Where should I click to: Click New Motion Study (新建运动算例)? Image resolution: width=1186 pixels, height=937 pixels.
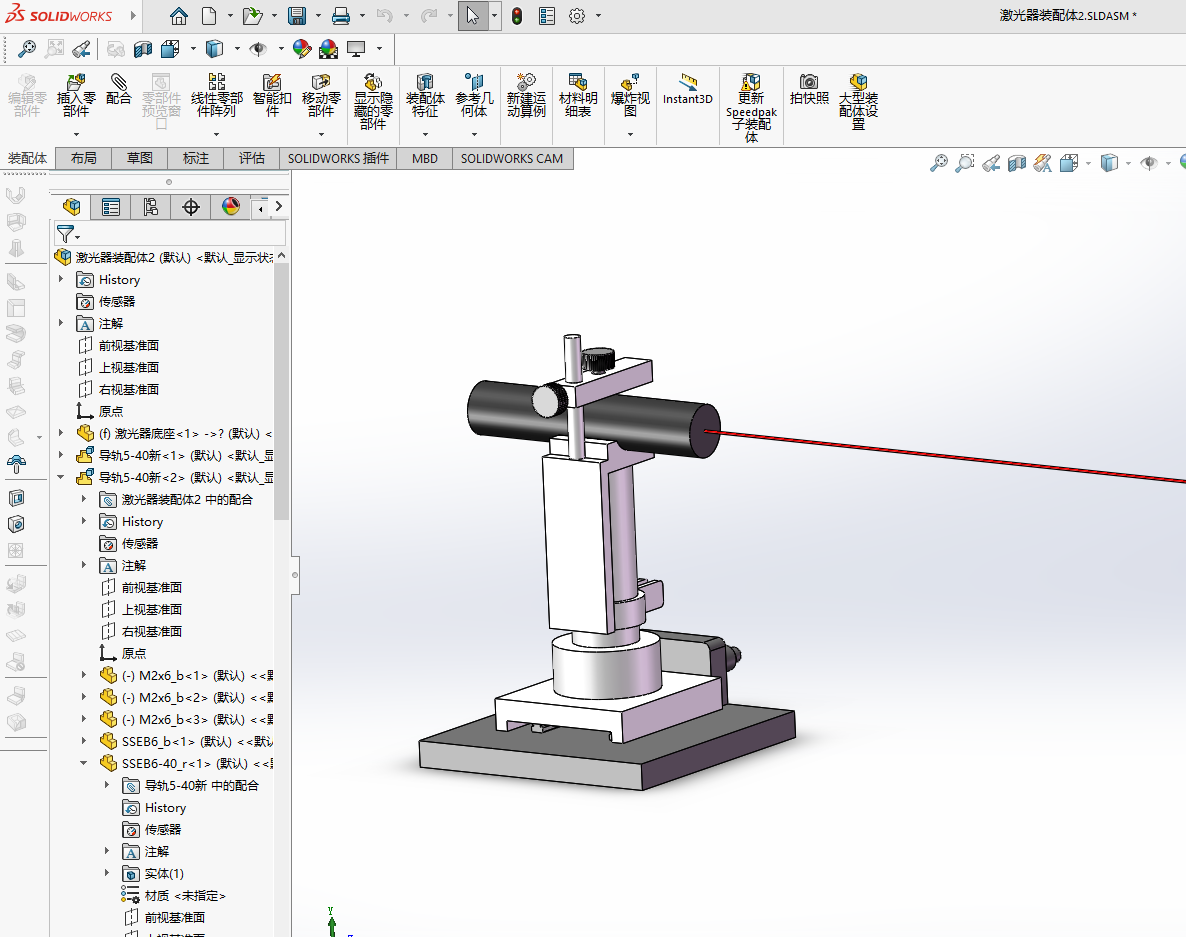coord(526,95)
